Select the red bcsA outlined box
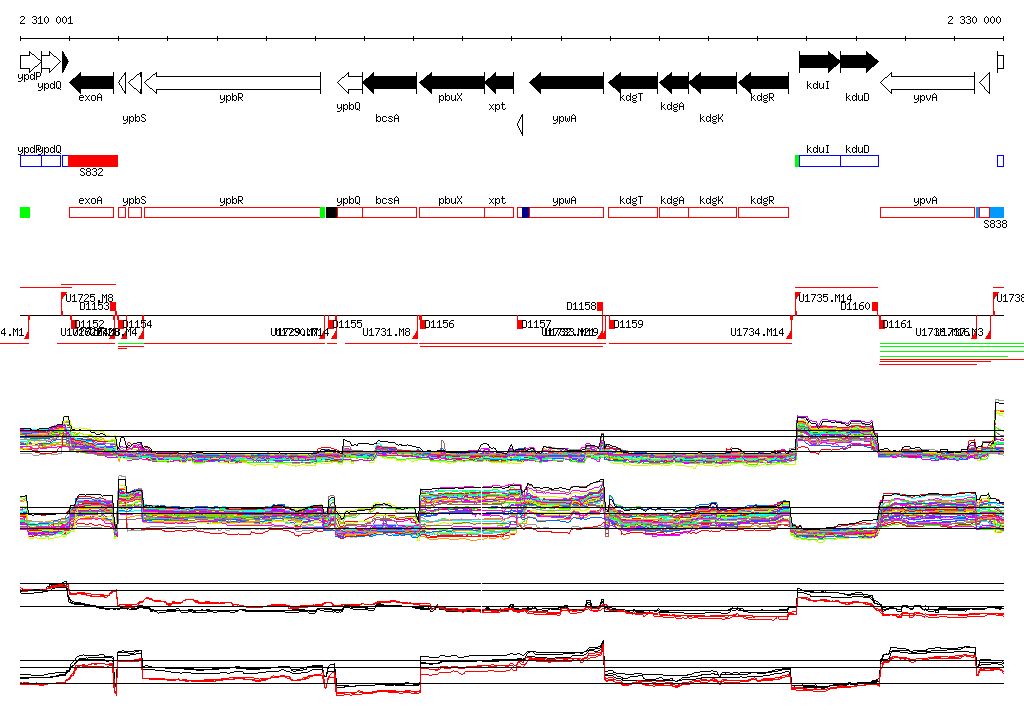Image resolution: width=1024 pixels, height=714 pixels. pyautogui.click(x=389, y=212)
